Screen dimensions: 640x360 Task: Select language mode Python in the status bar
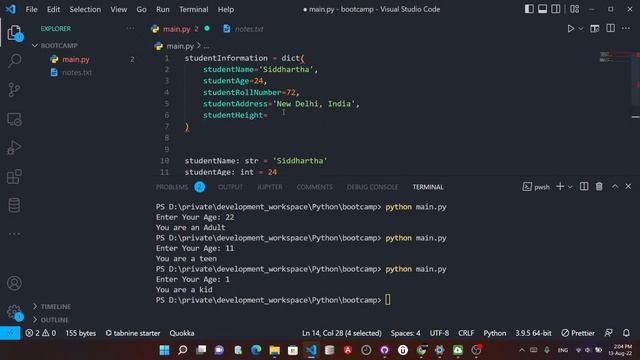pos(495,333)
